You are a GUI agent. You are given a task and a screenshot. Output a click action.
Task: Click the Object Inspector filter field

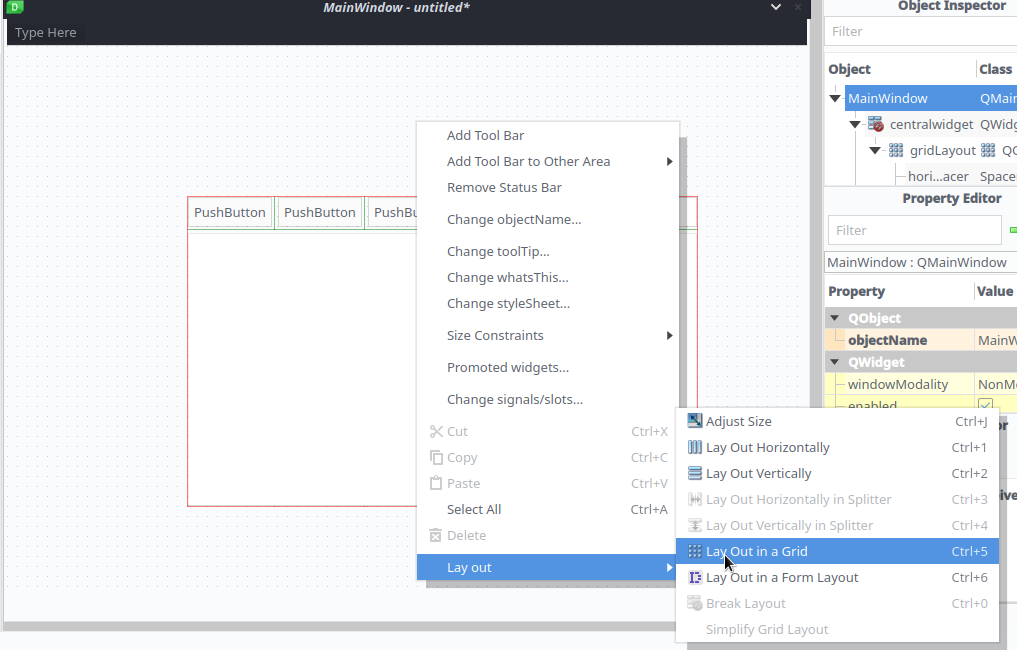[x=918, y=32]
